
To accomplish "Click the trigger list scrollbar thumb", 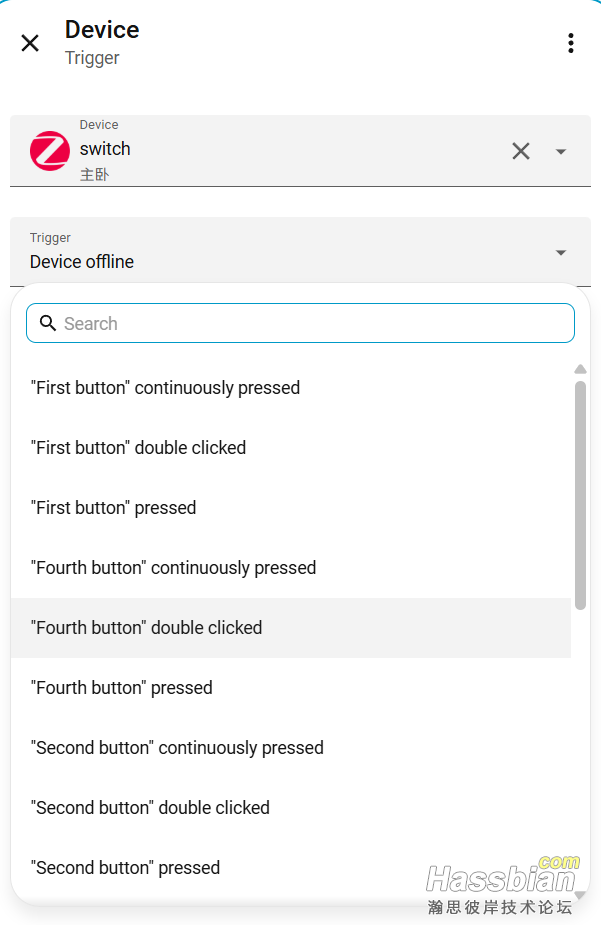I will [580, 496].
